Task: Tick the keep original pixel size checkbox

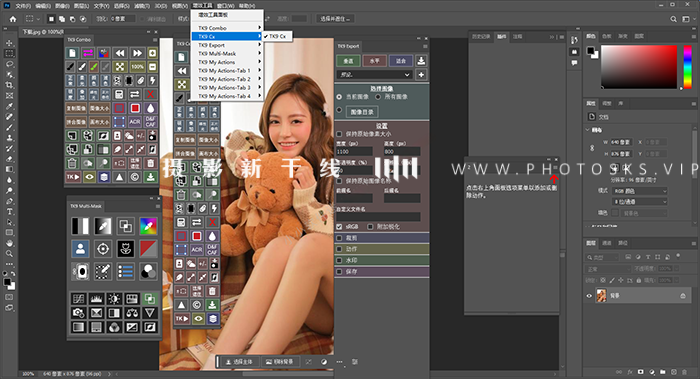Action: (x=339, y=134)
